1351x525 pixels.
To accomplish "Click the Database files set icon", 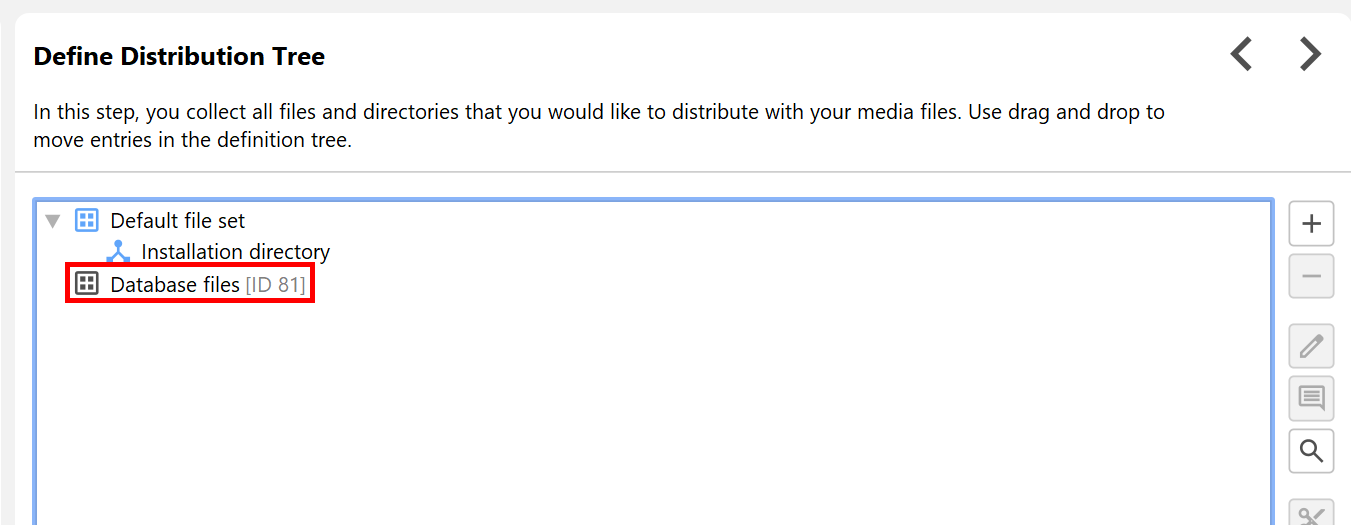I will (87, 284).
